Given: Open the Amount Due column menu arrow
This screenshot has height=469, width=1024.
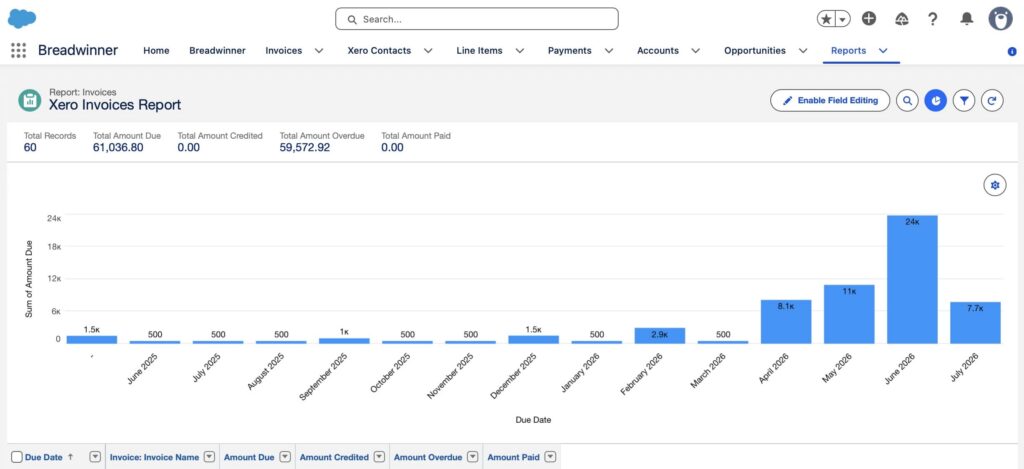Looking at the screenshot, I should (285, 457).
